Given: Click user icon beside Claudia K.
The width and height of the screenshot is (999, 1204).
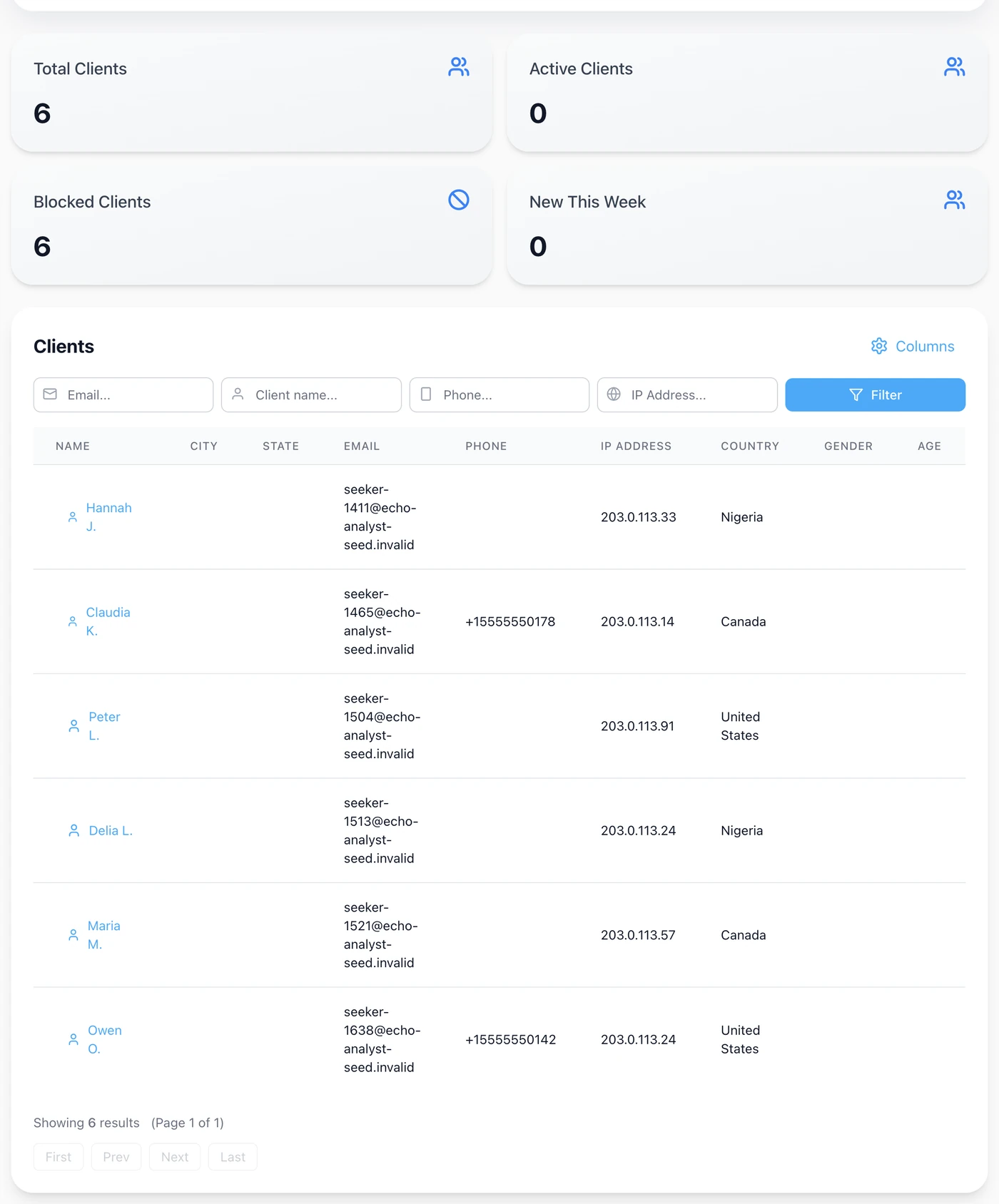Looking at the screenshot, I should pyautogui.click(x=72, y=621).
